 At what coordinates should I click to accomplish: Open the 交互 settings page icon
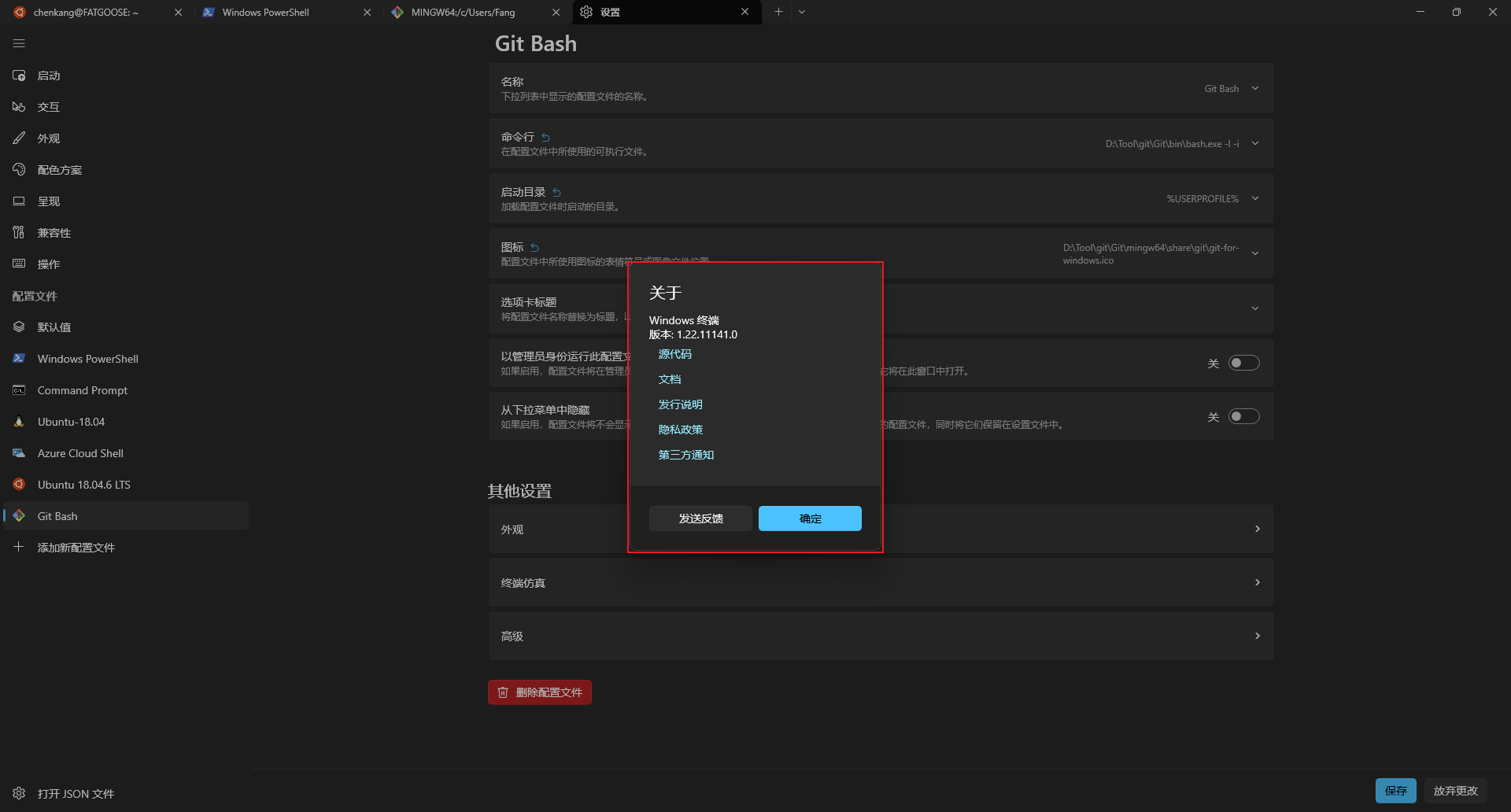tap(19, 107)
